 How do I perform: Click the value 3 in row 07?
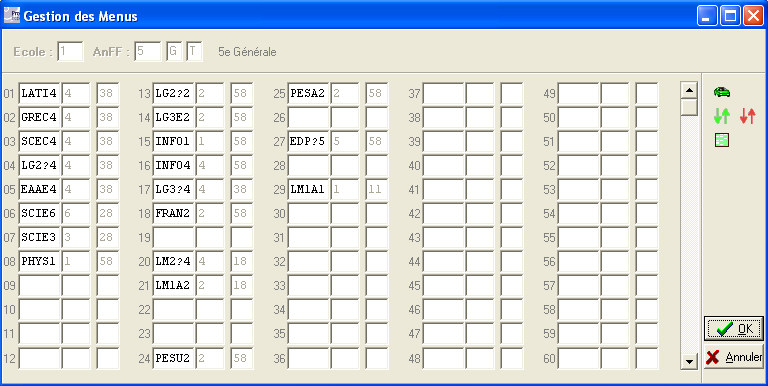coord(76,238)
